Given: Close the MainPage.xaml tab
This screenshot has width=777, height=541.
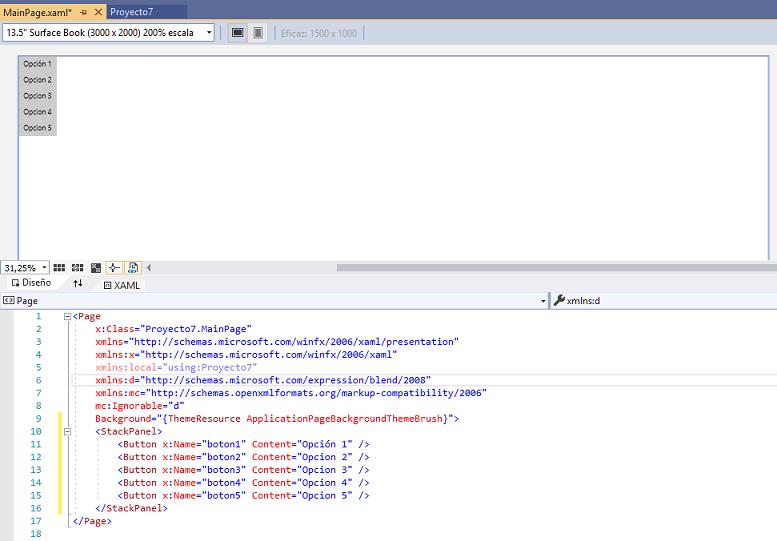Looking at the screenshot, I should tap(98, 12).
